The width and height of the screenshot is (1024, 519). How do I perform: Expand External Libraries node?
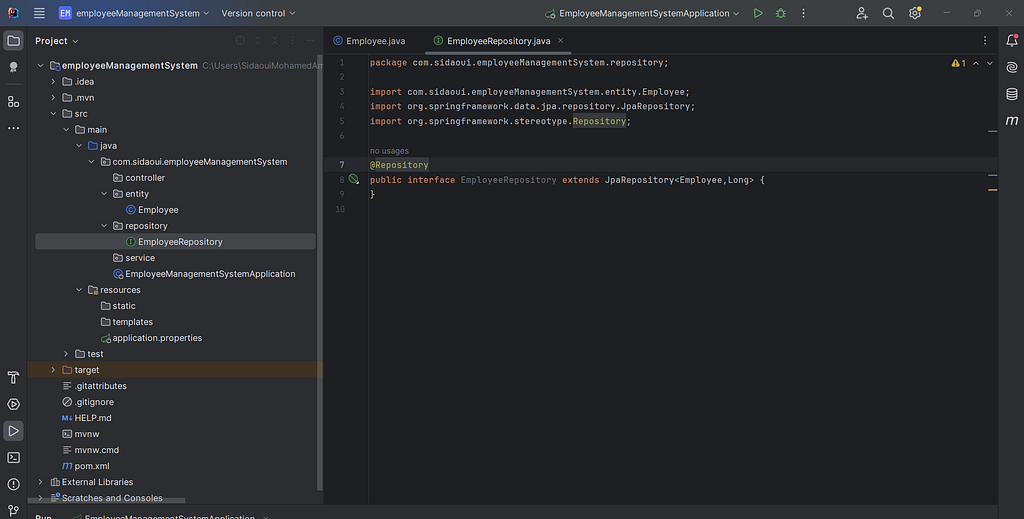[x=40, y=482]
